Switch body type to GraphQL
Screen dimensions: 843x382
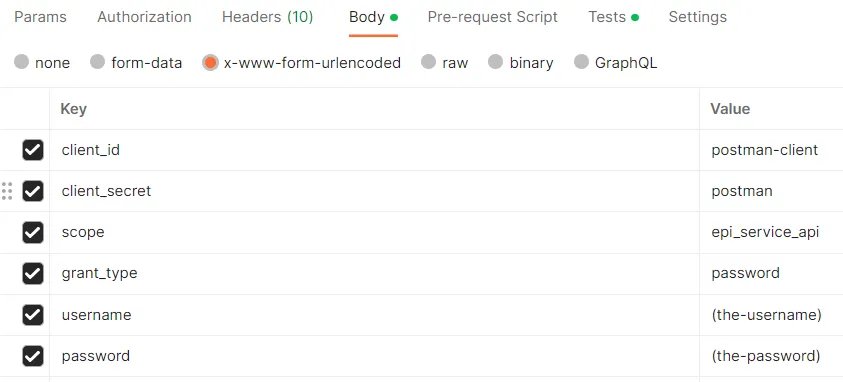(x=581, y=62)
